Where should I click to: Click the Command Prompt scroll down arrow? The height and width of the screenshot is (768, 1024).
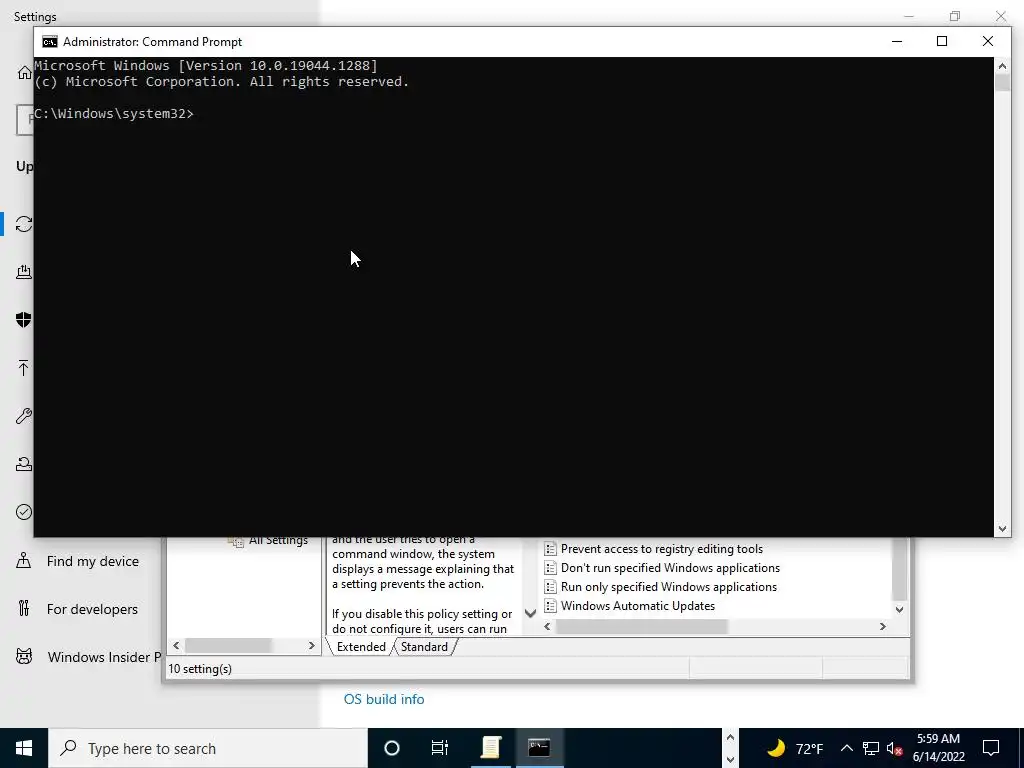tap(1002, 529)
